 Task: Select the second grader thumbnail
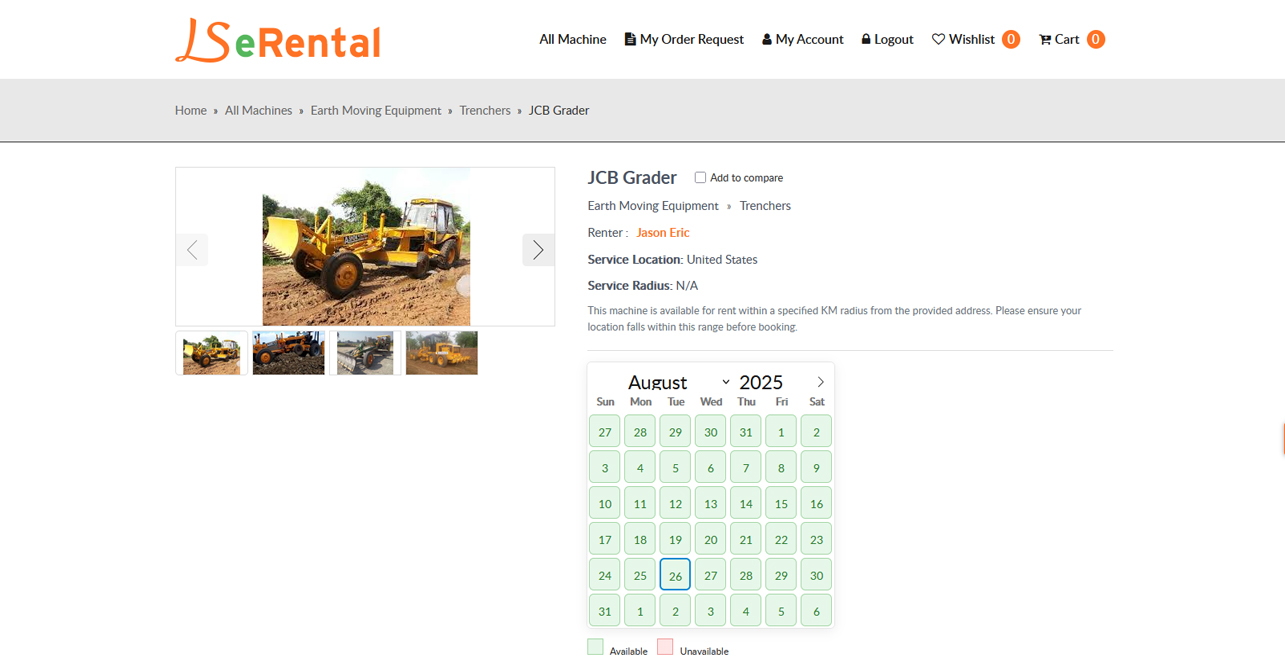288,353
